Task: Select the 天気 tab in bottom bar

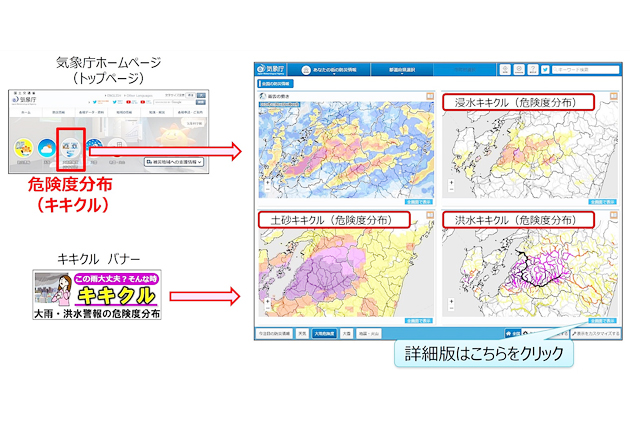Action: point(302,334)
